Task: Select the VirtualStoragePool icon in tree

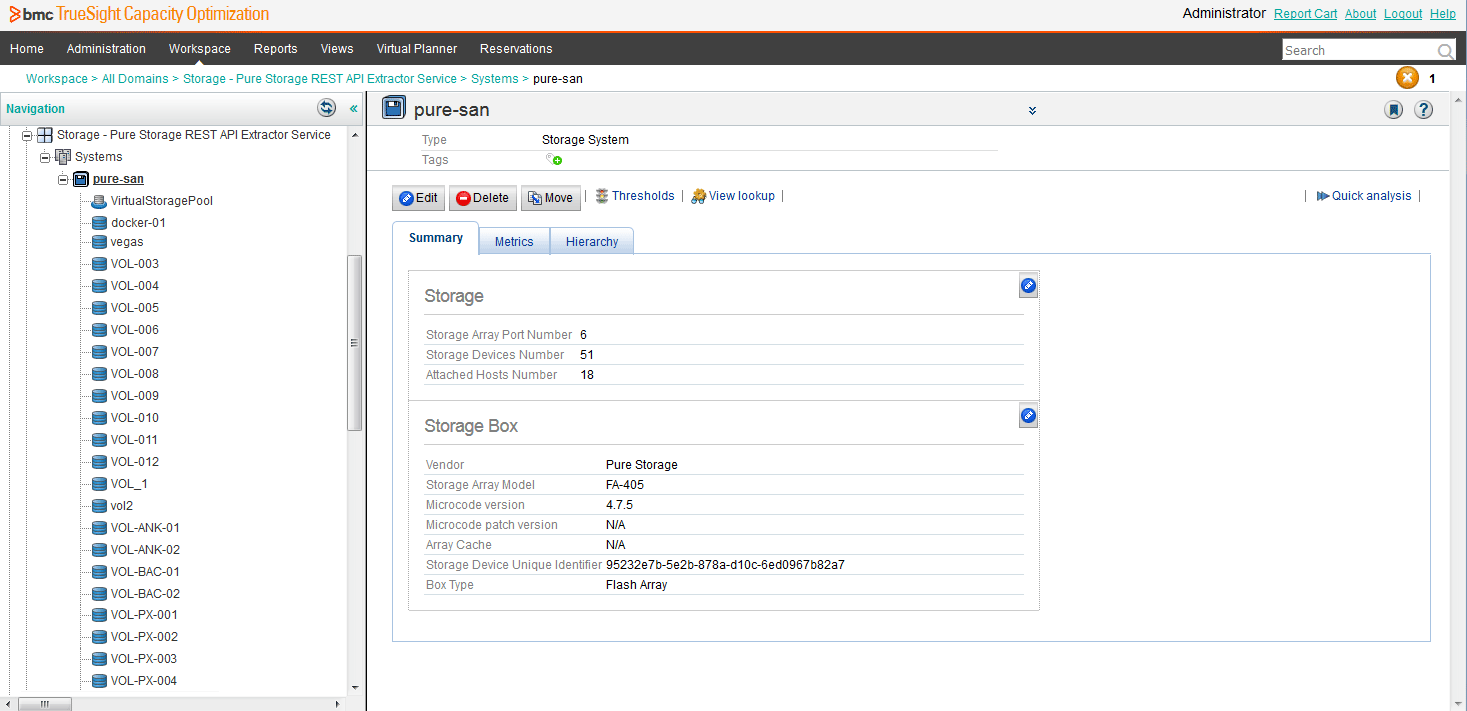Action: (x=99, y=201)
